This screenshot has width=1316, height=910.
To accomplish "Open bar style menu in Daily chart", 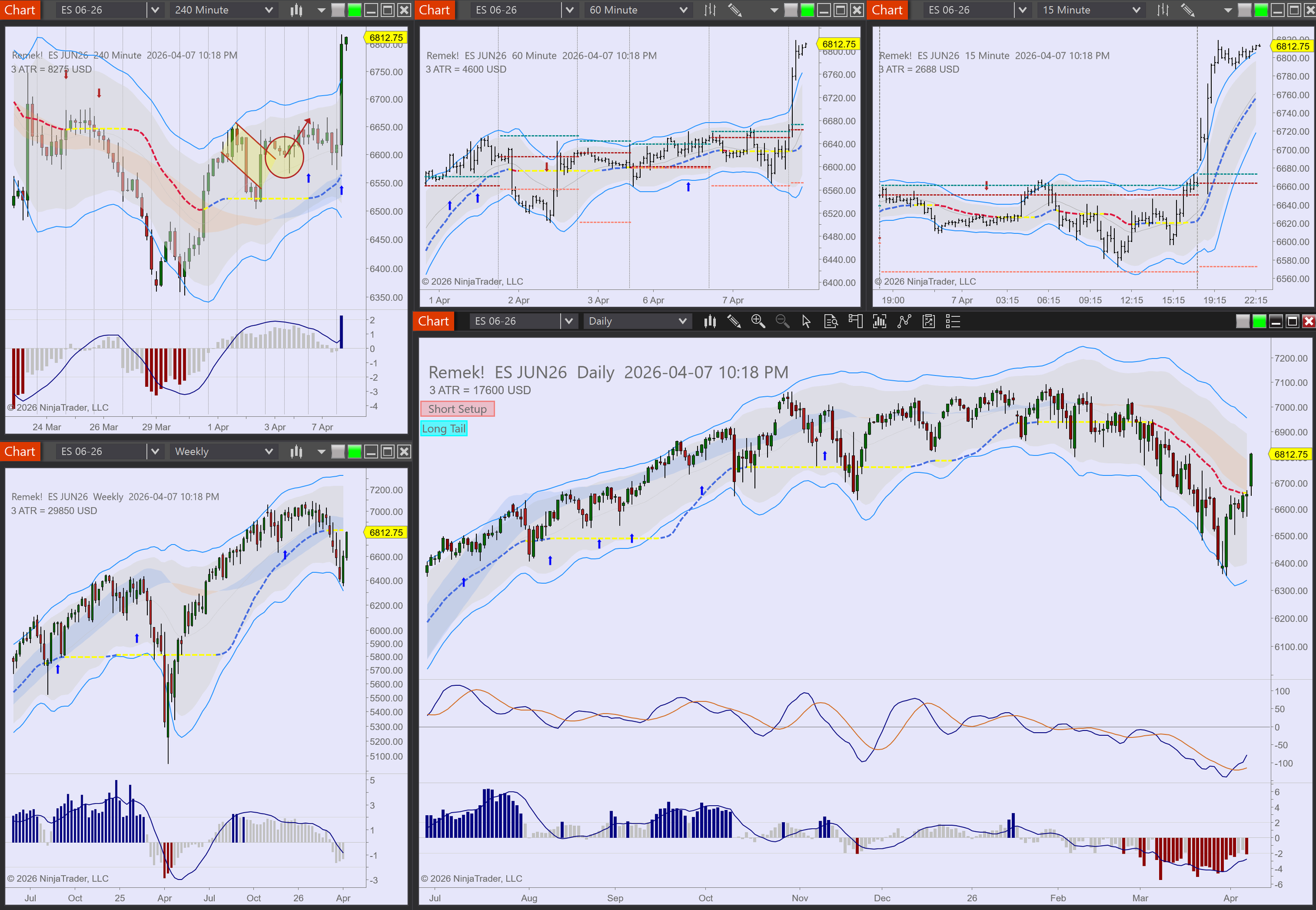I will click(709, 322).
